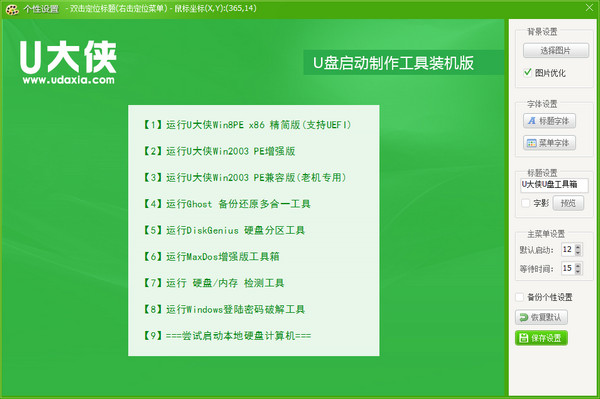Select menu entry 【5】 DiskGenius 硬盘分区工具
Viewport: 600px width, 399px height.
(223, 230)
